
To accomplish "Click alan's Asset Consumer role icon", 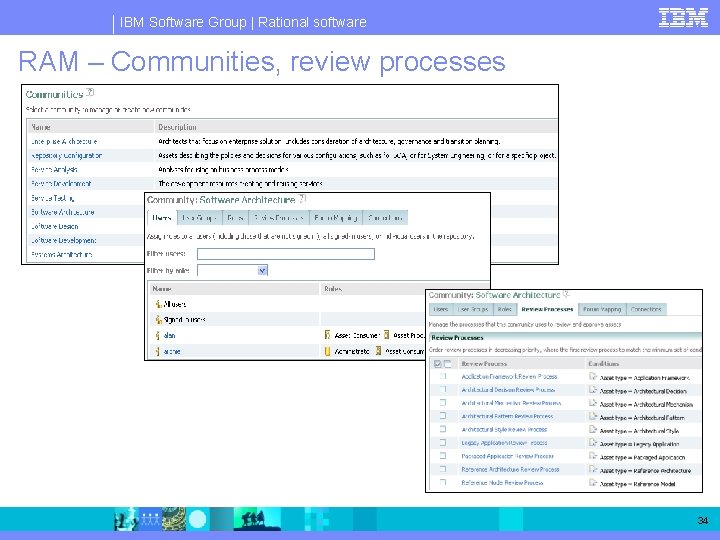I will [327, 335].
